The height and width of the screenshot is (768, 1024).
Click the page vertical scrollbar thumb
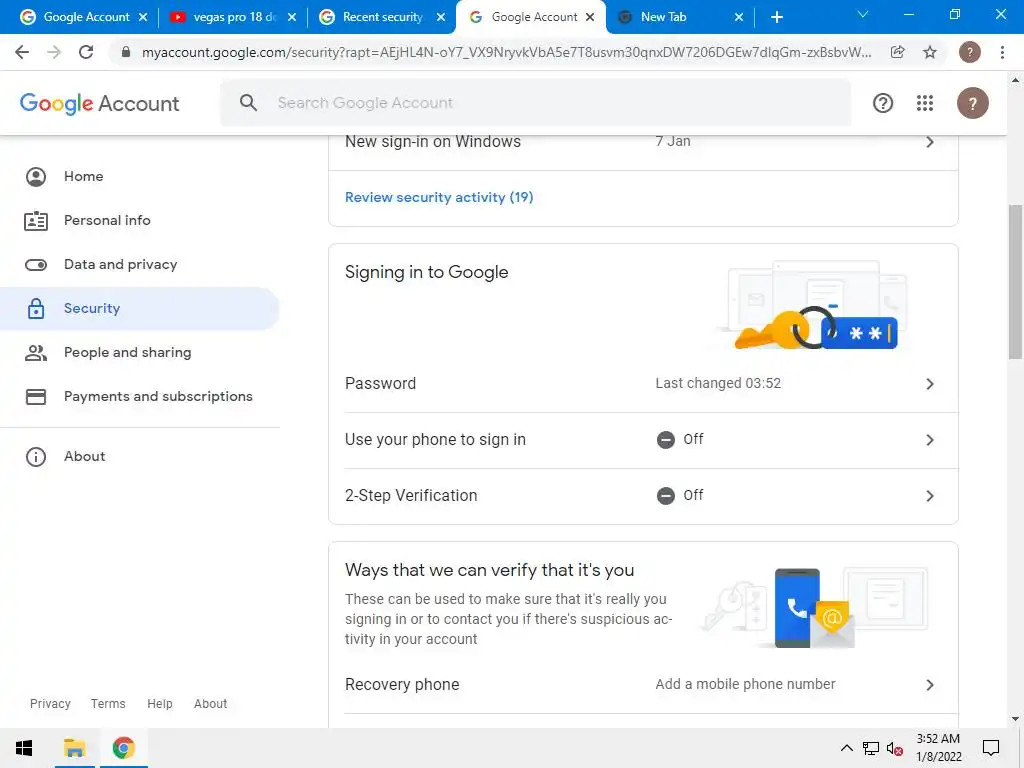[x=1015, y=282]
